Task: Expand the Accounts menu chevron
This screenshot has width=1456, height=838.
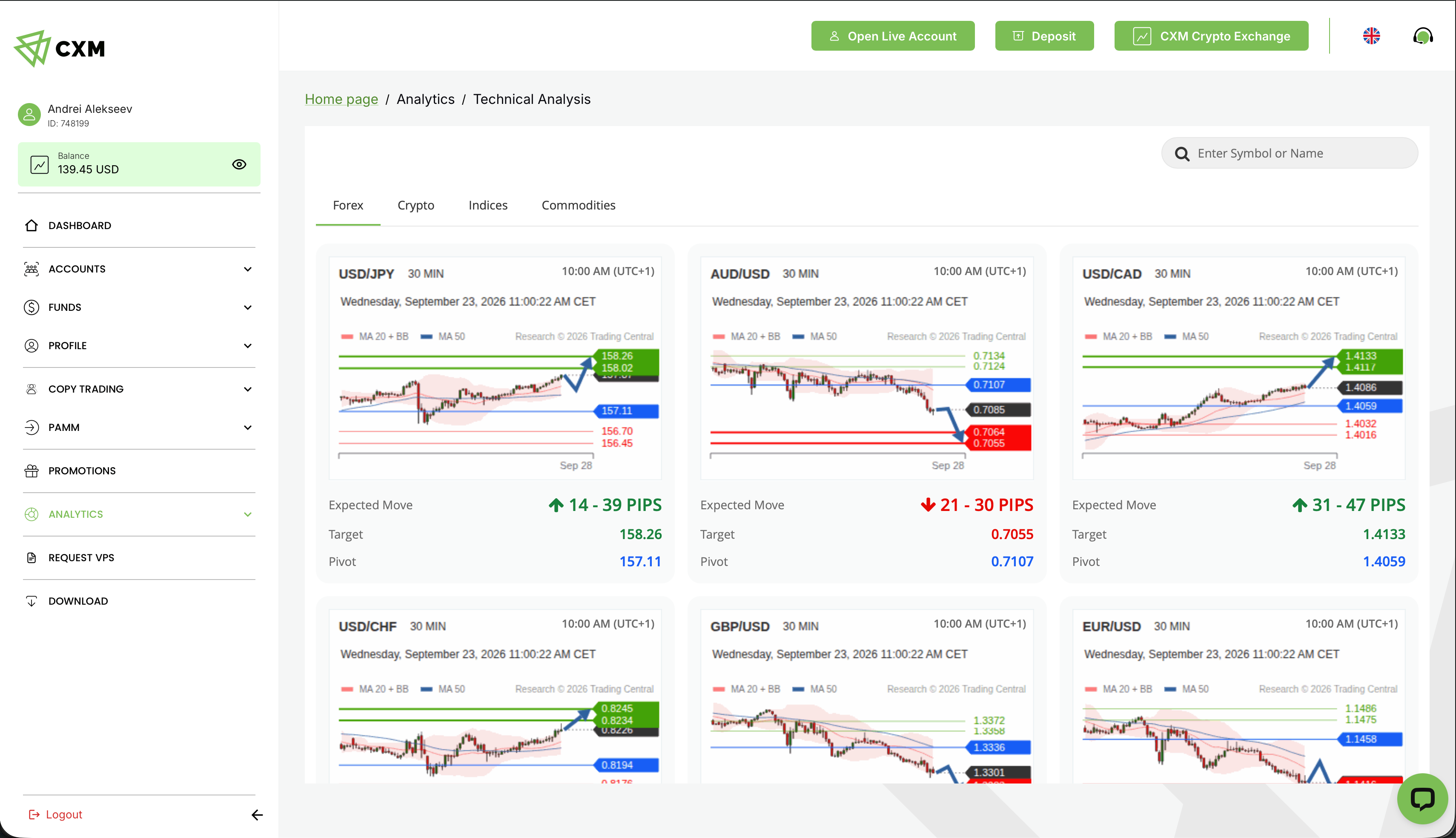Action: pos(248,270)
